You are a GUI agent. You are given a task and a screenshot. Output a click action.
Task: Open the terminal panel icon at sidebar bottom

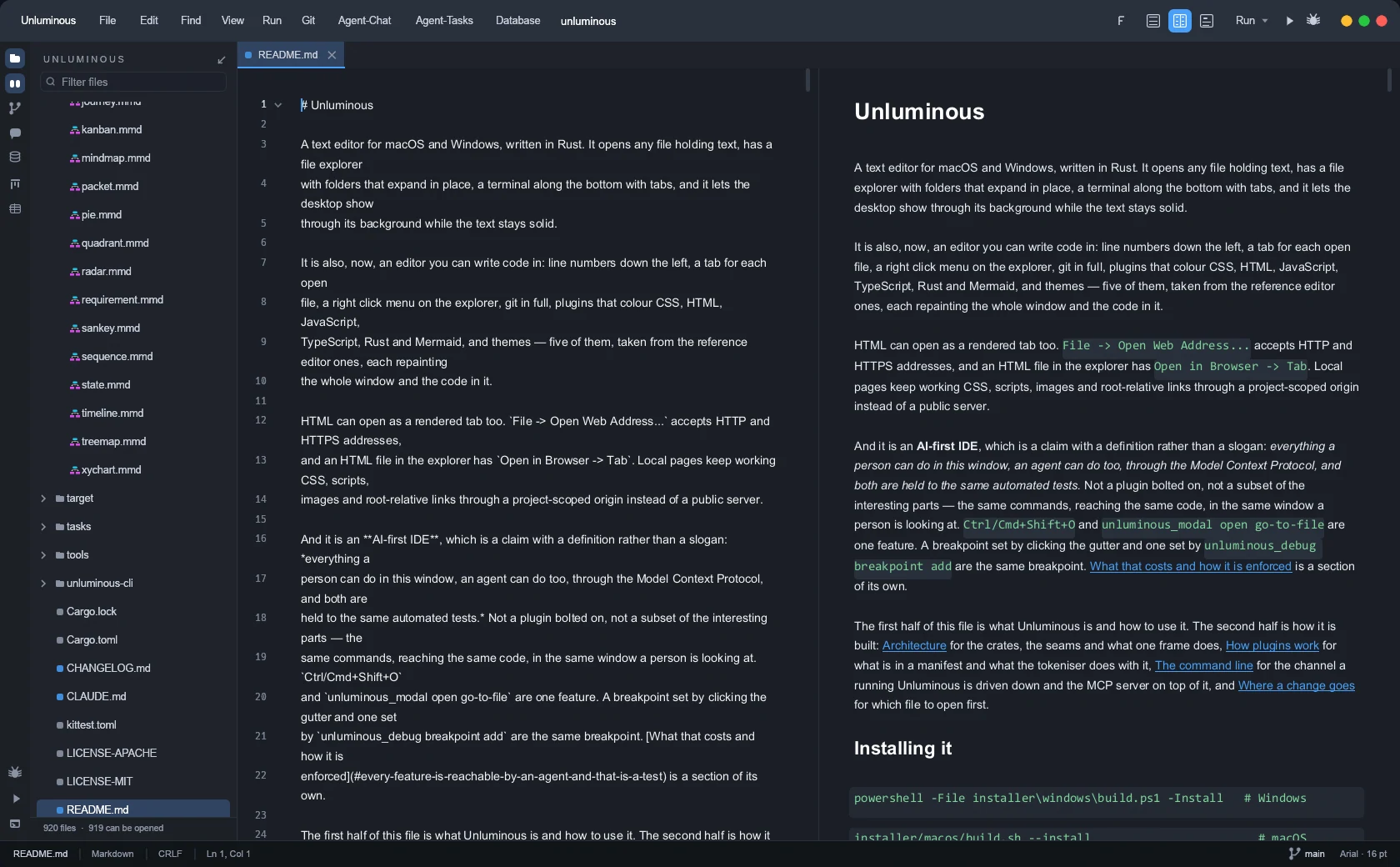click(x=15, y=824)
